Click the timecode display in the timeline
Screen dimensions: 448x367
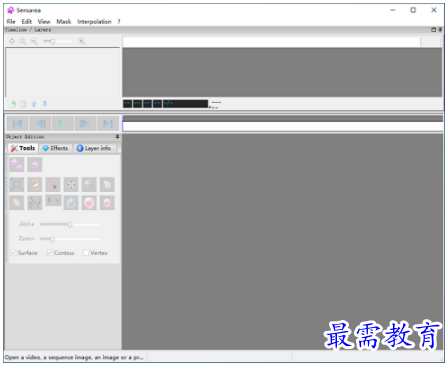165,104
